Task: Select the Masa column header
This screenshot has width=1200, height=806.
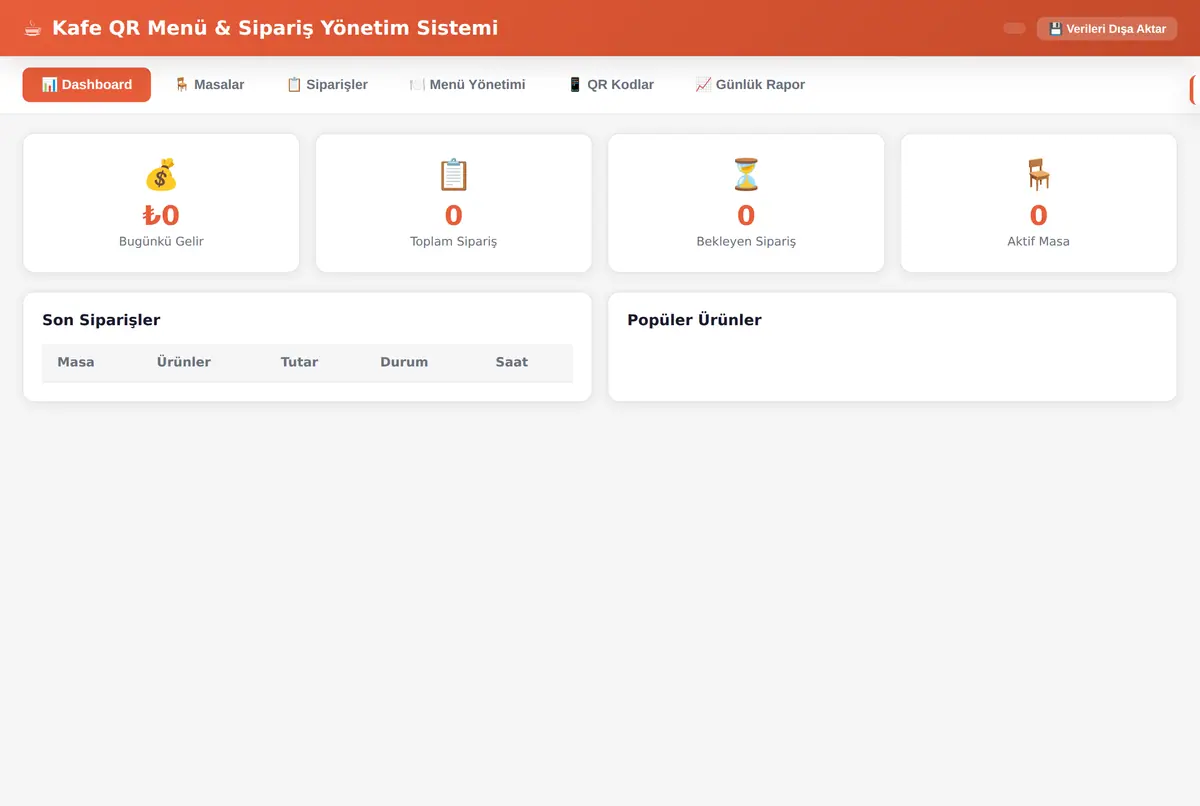Action: click(x=76, y=362)
